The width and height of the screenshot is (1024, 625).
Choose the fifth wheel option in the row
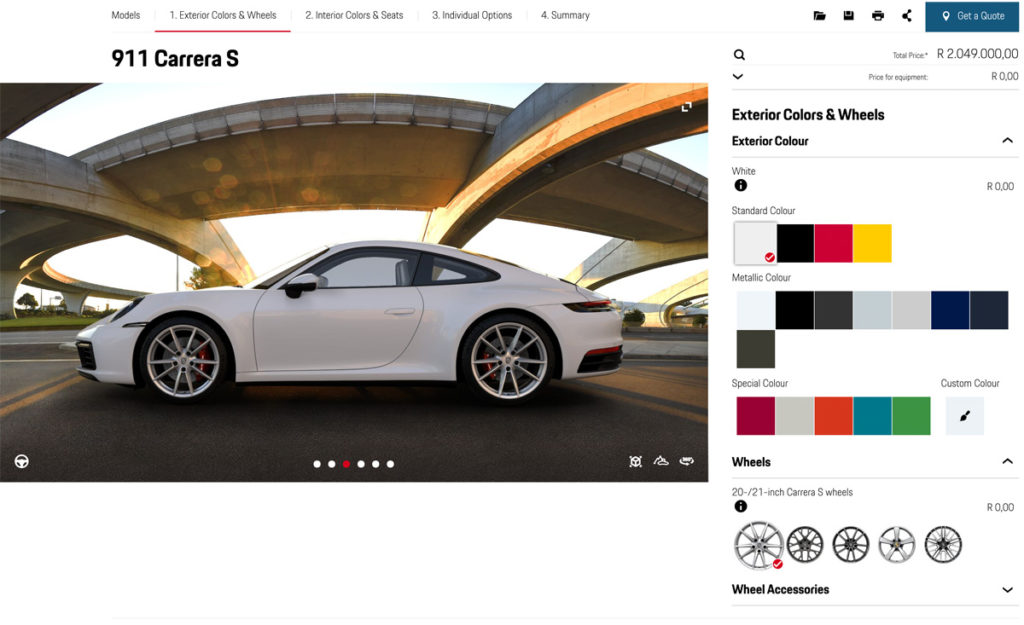(x=943, y=545)
